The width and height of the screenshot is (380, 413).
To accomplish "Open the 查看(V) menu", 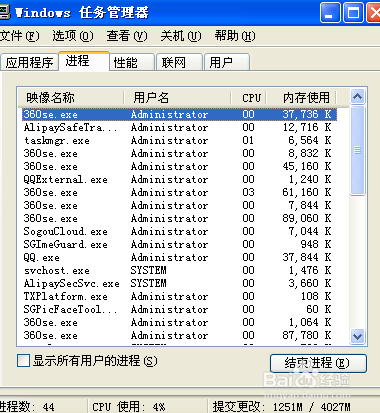I will (127, 36).
